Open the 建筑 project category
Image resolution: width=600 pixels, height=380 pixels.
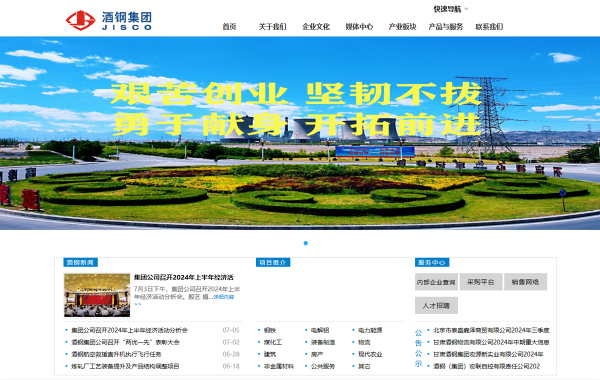[x=270, y=354]
